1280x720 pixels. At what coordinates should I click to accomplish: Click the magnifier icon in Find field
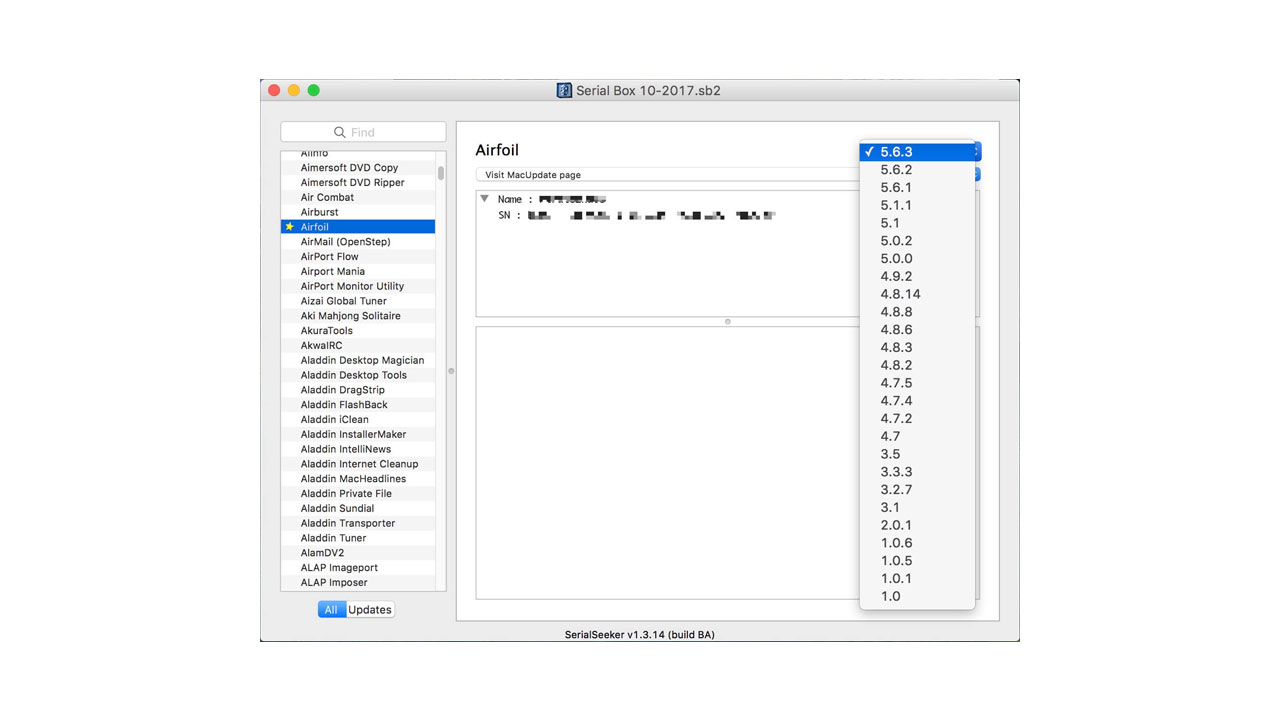340,132
